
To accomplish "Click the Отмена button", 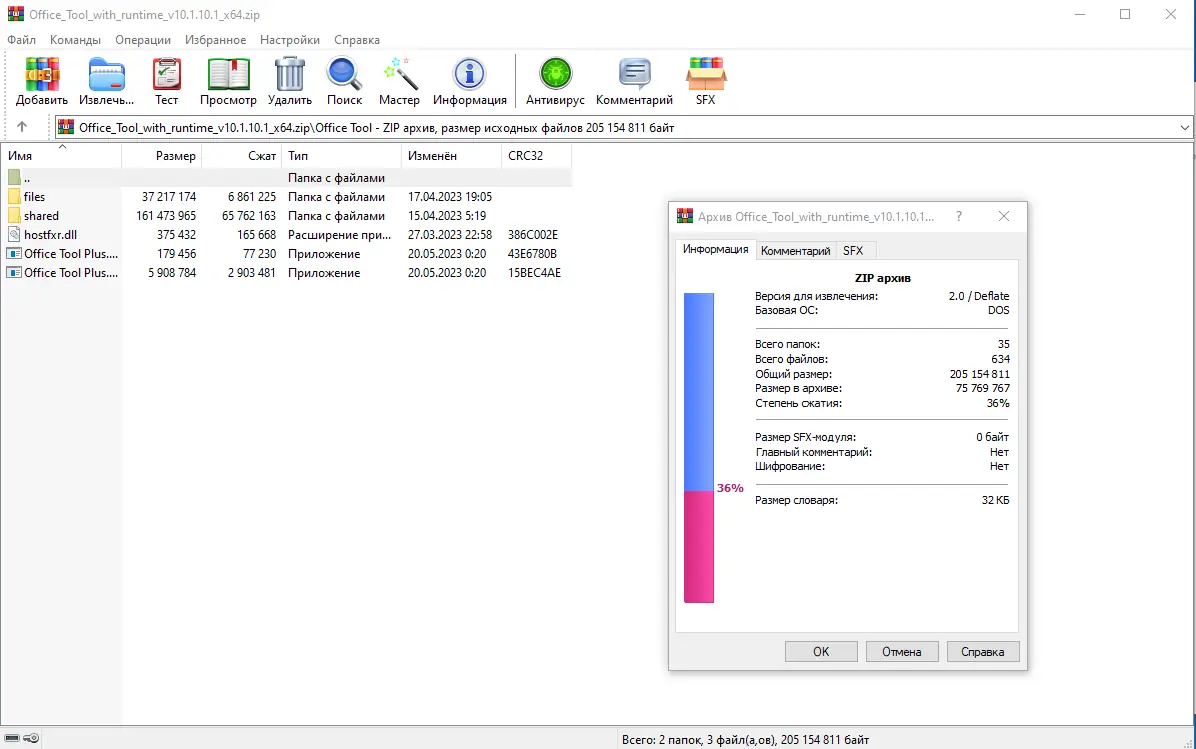I will click(902, 651).
